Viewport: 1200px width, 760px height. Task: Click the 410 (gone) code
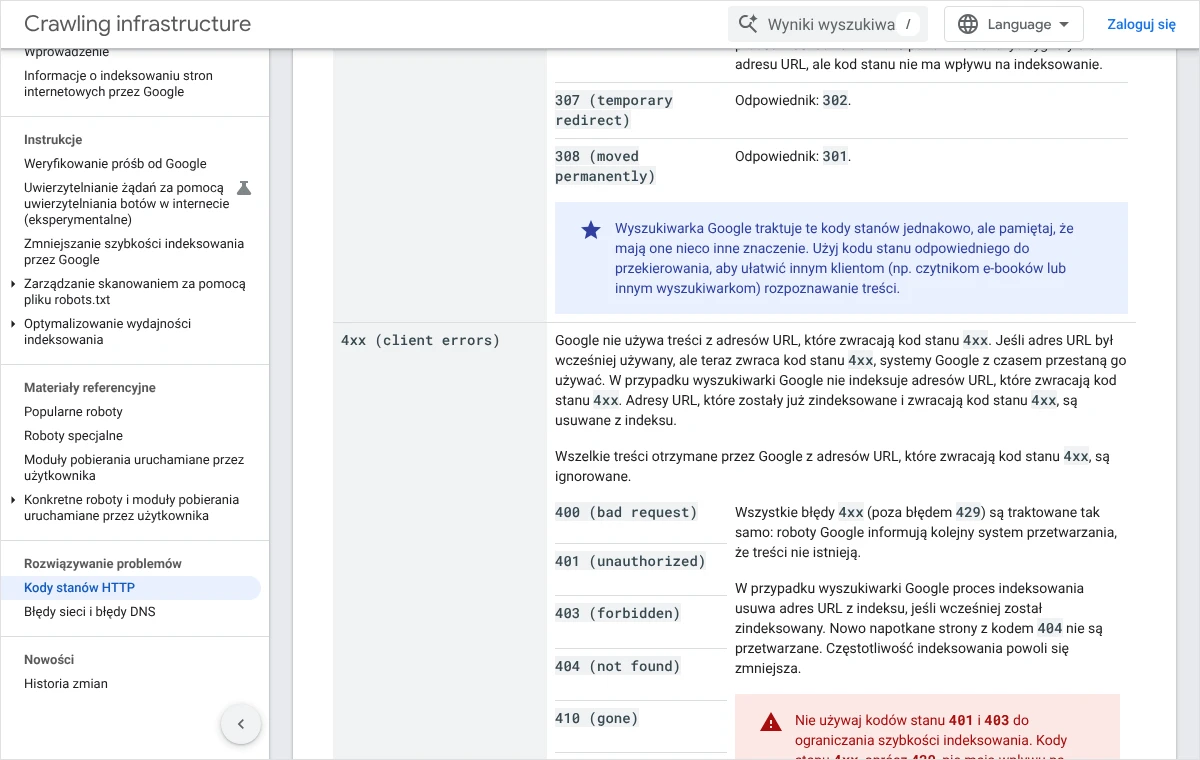pyautogui.click(x=596, y=718)
